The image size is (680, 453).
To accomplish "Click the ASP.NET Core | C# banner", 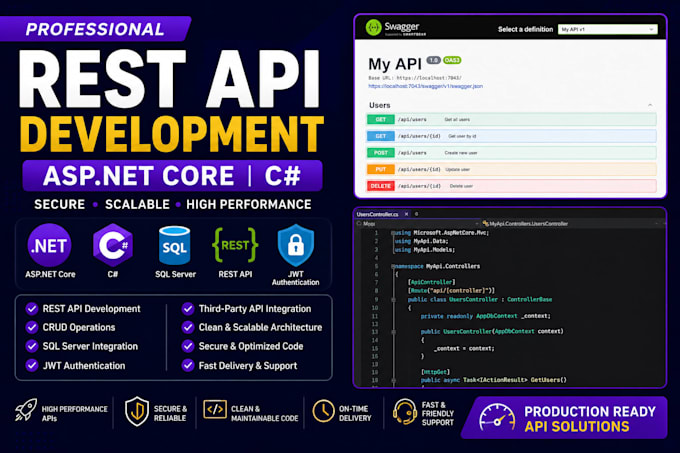I will point(173,176).
